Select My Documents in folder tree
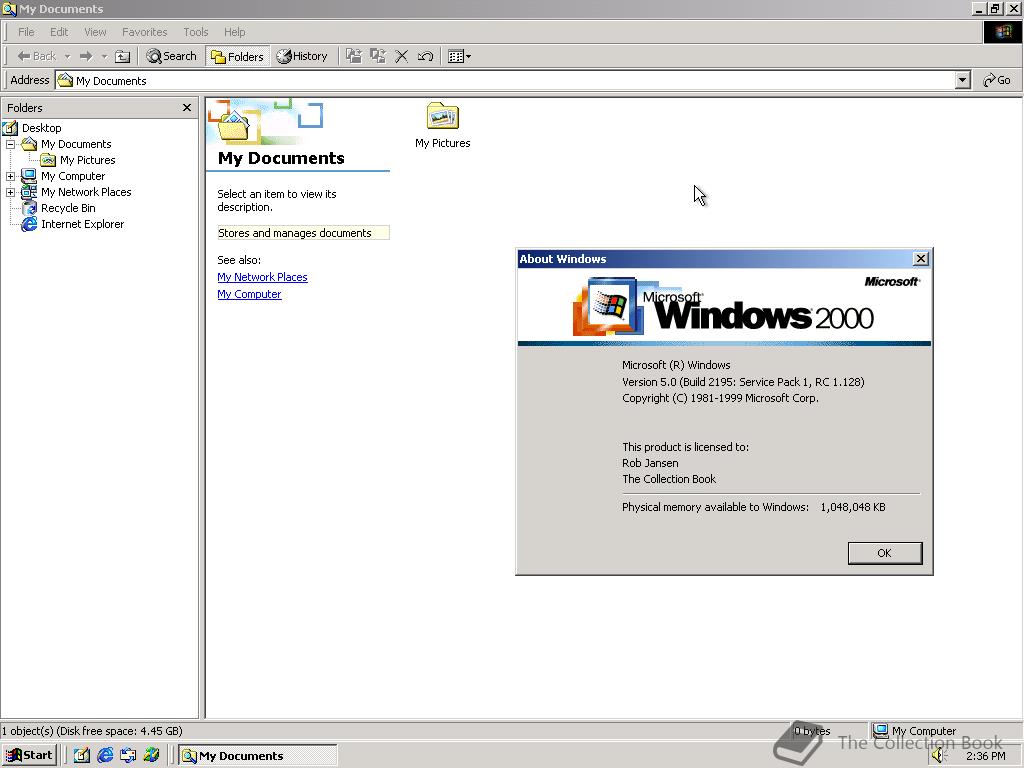 point(76,144)
